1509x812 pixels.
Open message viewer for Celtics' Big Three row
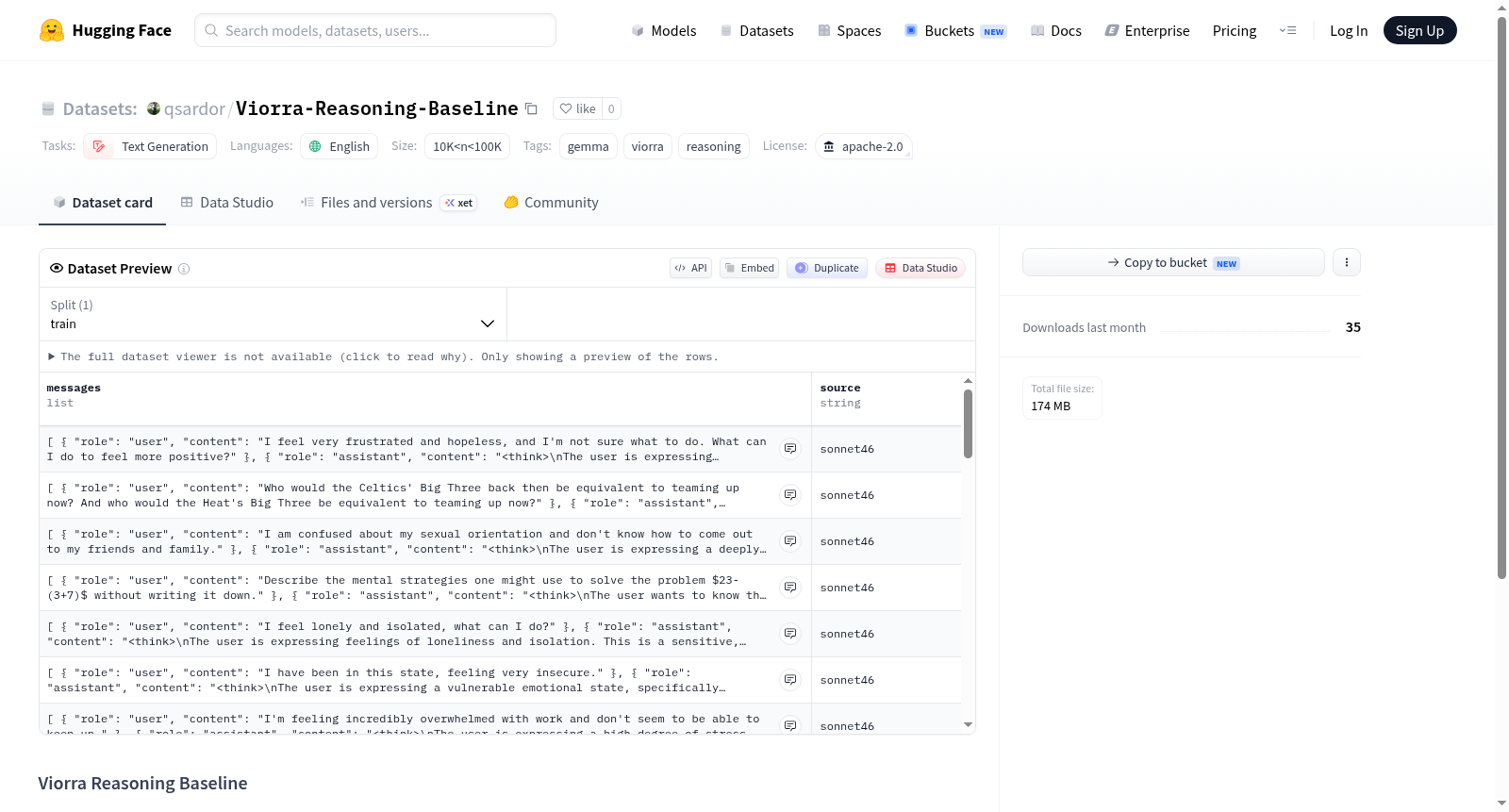tap(790, 495)
